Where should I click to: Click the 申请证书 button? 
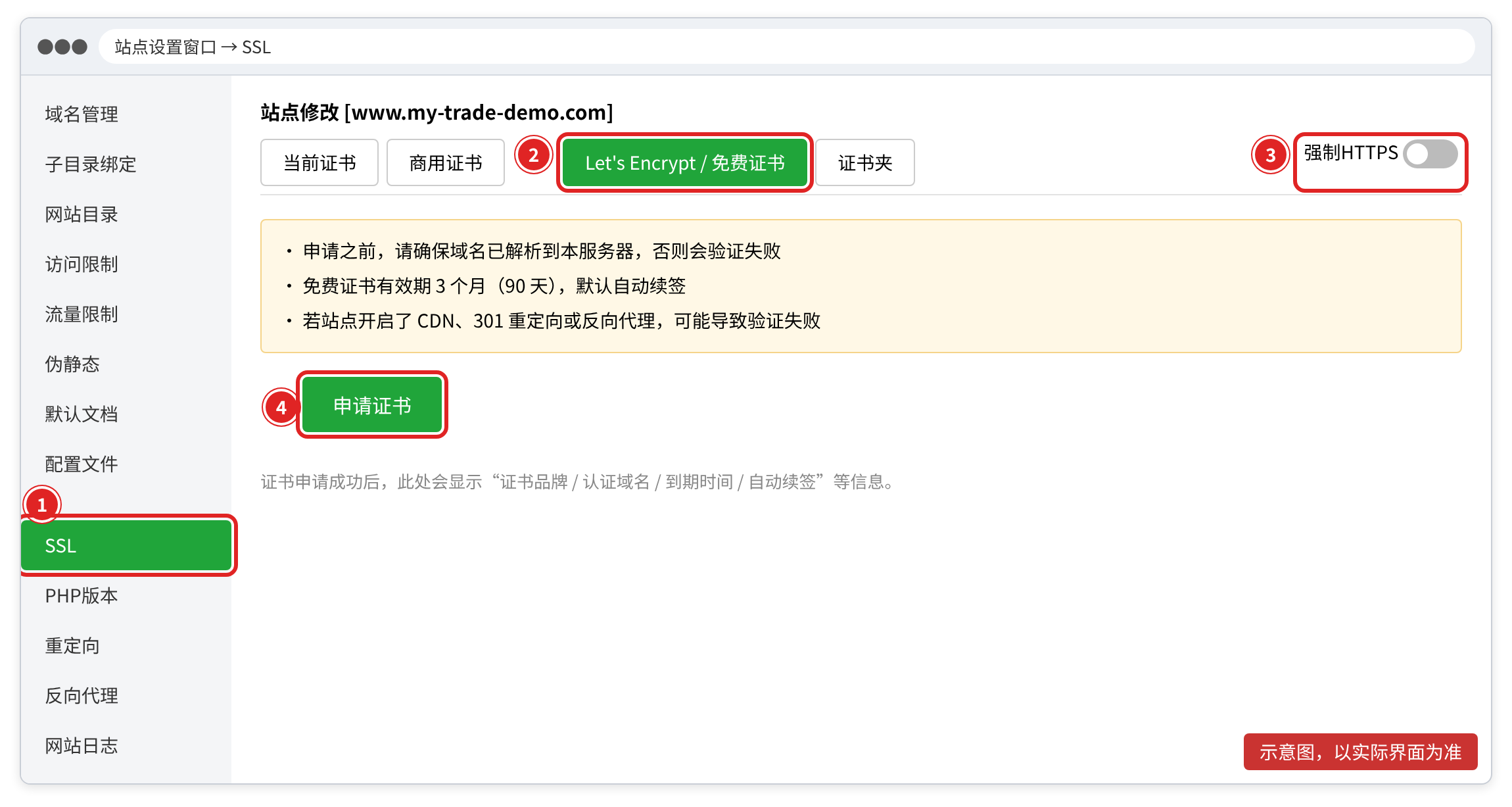click(372, 405)
